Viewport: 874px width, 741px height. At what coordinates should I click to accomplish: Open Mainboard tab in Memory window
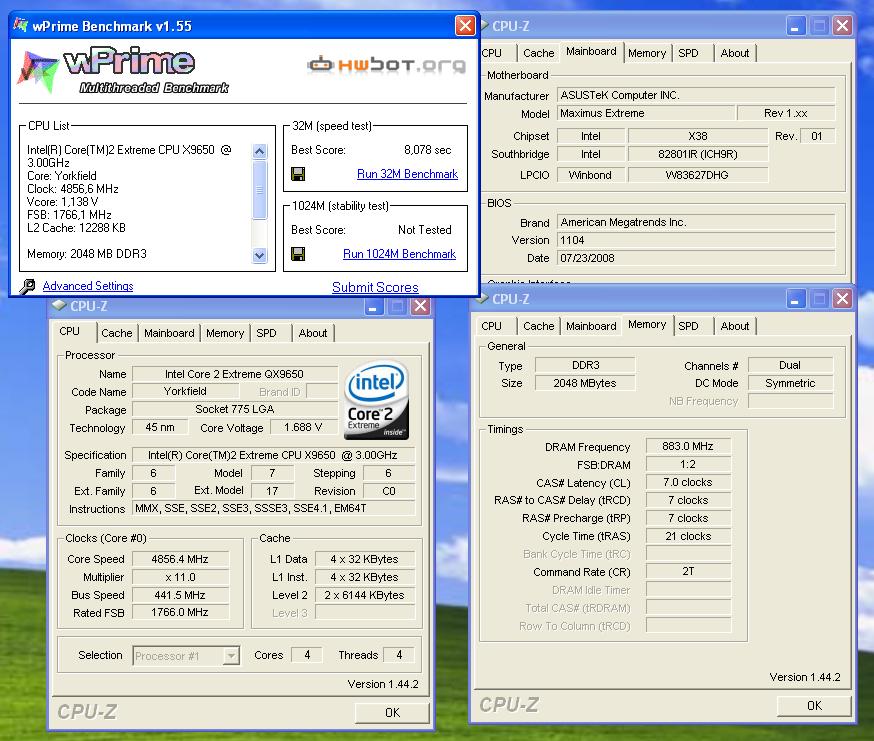coord(591,326)
